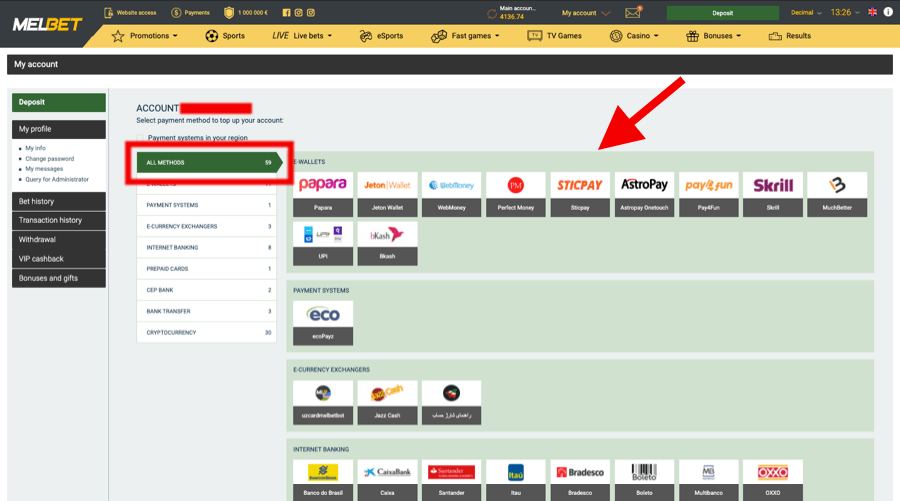Open the info icon in header
This screenshot has width=900, height=501.
point(888,13)
